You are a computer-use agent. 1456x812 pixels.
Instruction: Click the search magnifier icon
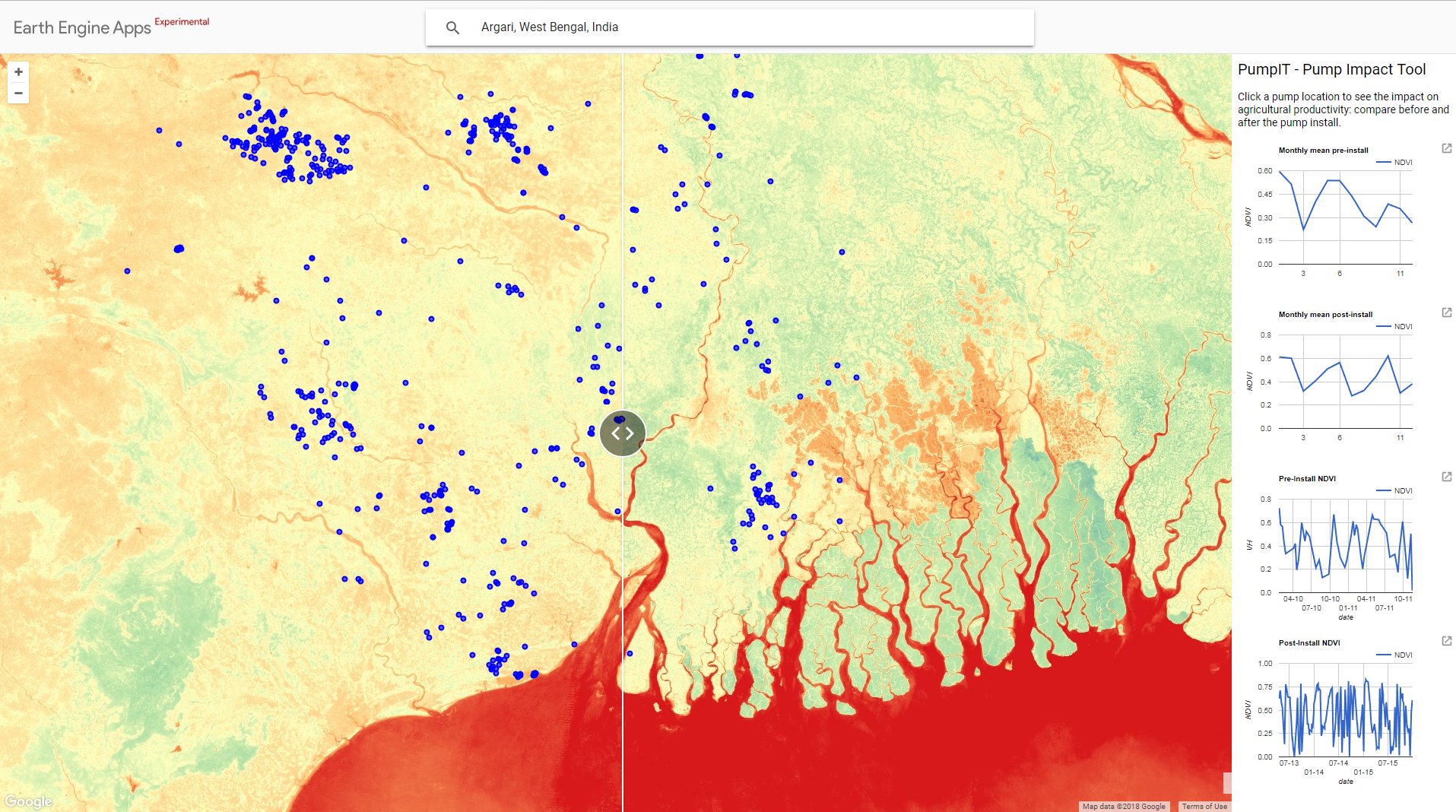(452, 27)
